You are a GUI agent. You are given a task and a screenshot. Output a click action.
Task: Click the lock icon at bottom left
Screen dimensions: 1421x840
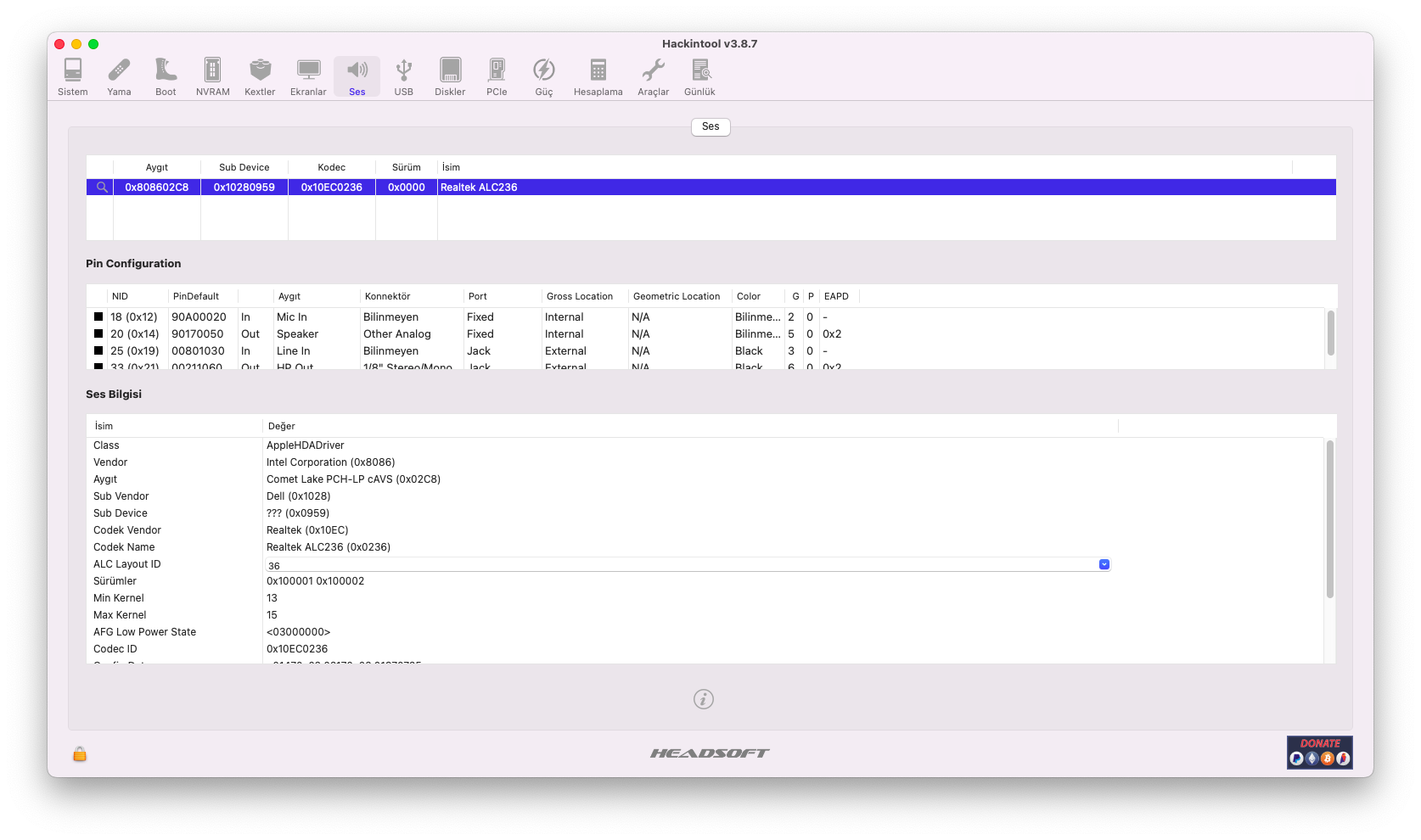(80, 753)
